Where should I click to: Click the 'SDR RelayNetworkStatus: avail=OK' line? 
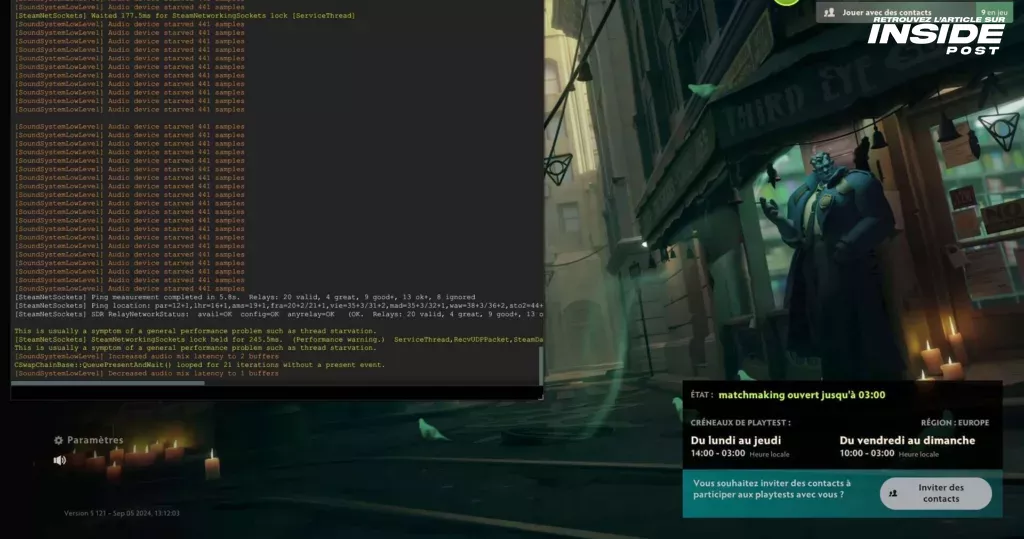[x=279, y=314]
